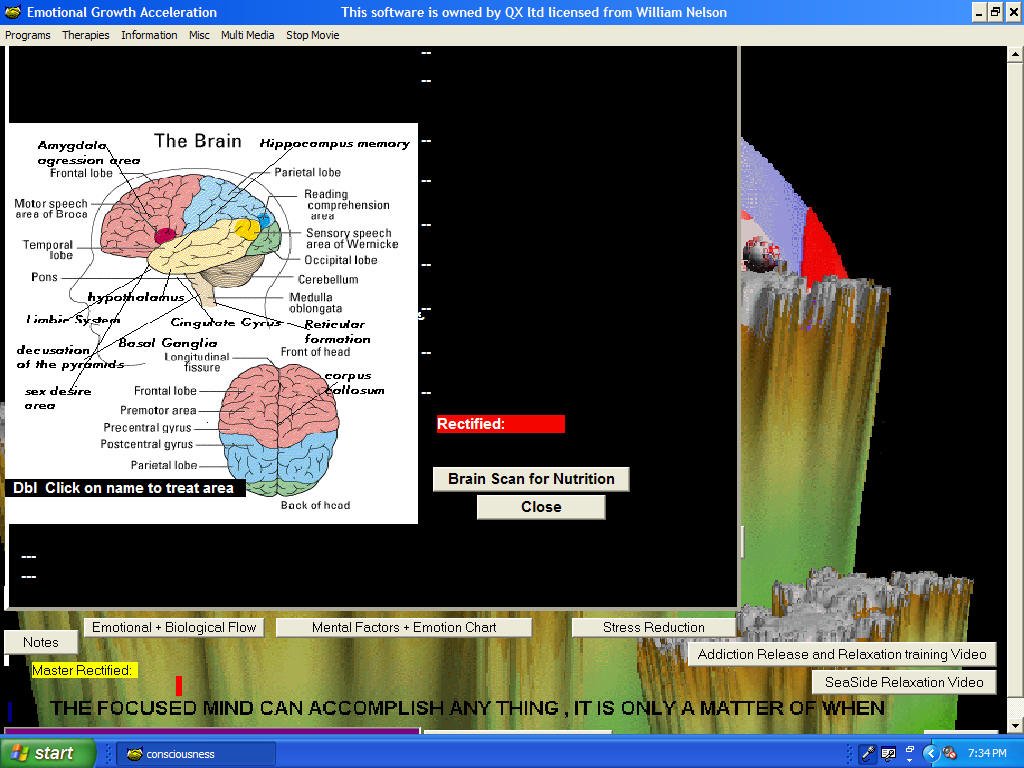The image size is (1024, 768).
Task: Open the Multi Media menu
Action: pos(247,35)
